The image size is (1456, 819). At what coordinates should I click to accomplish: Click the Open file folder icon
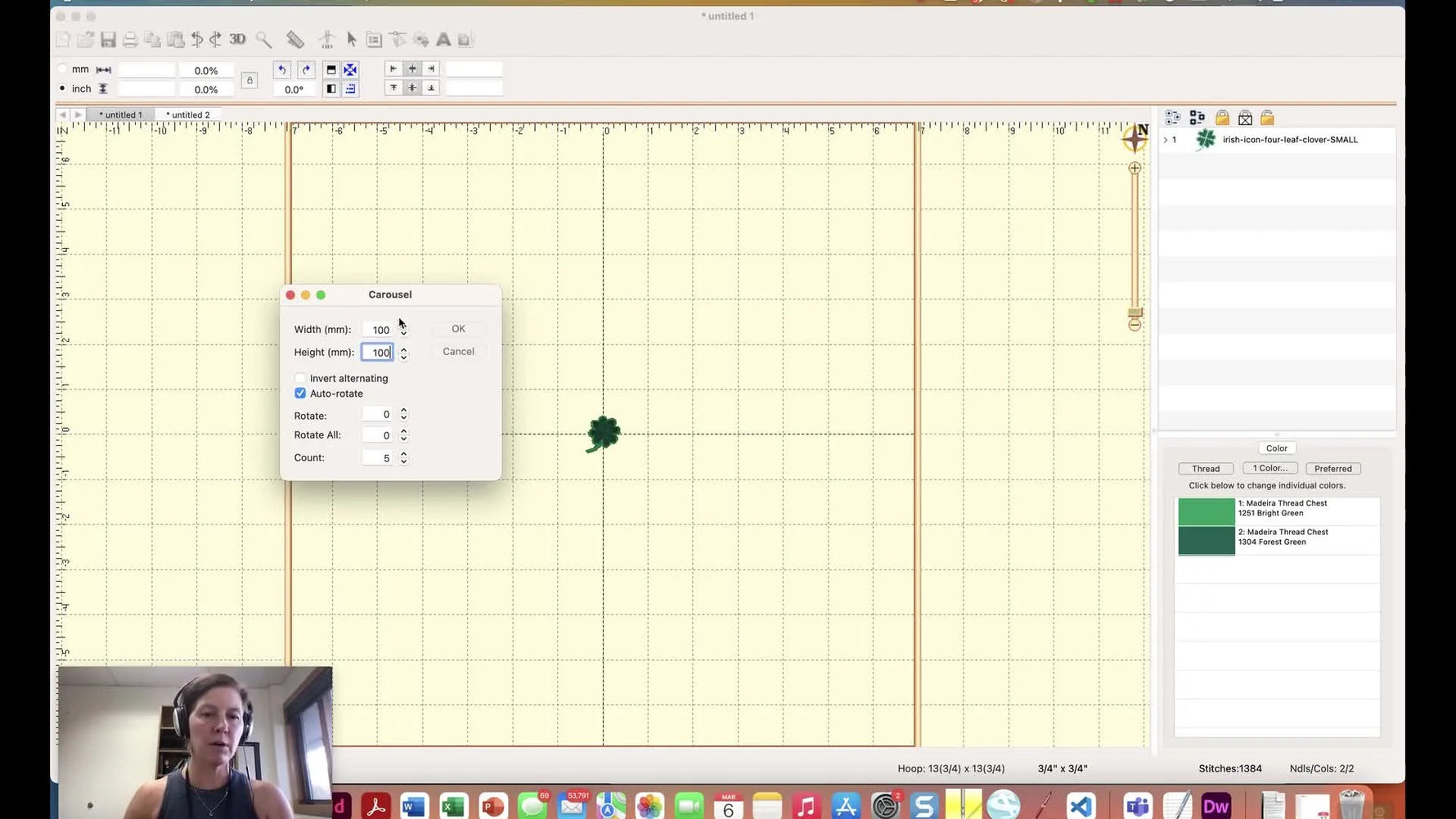pyautogui.click(x=85, y=39)
